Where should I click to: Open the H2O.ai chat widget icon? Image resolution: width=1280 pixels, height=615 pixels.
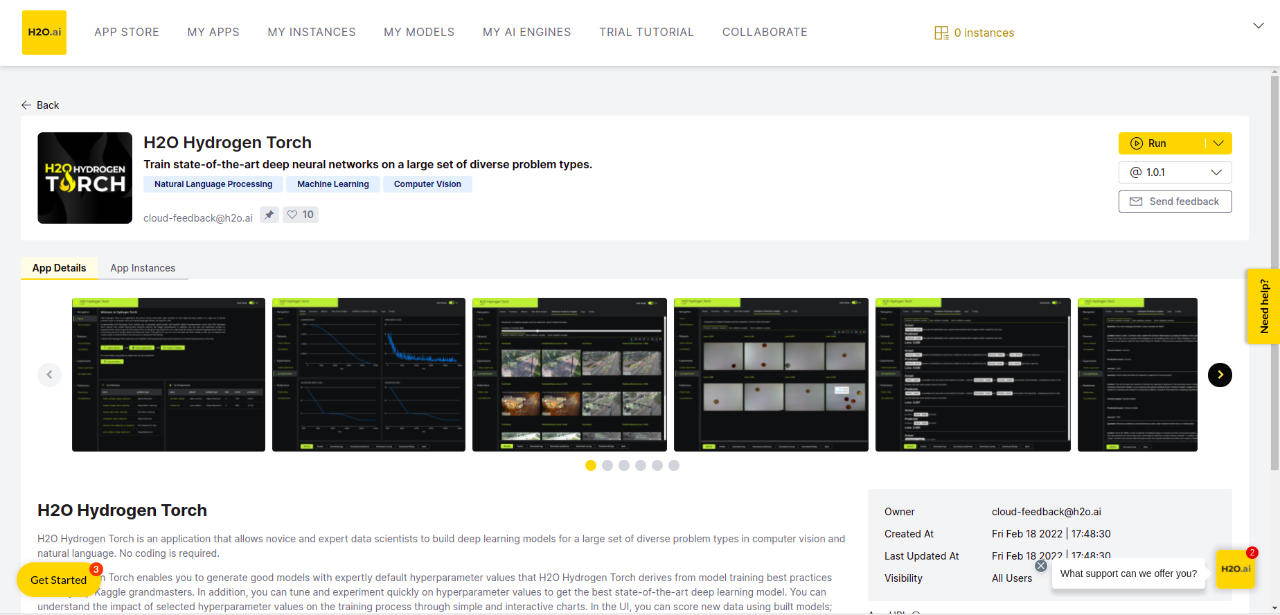[1234, 570]
